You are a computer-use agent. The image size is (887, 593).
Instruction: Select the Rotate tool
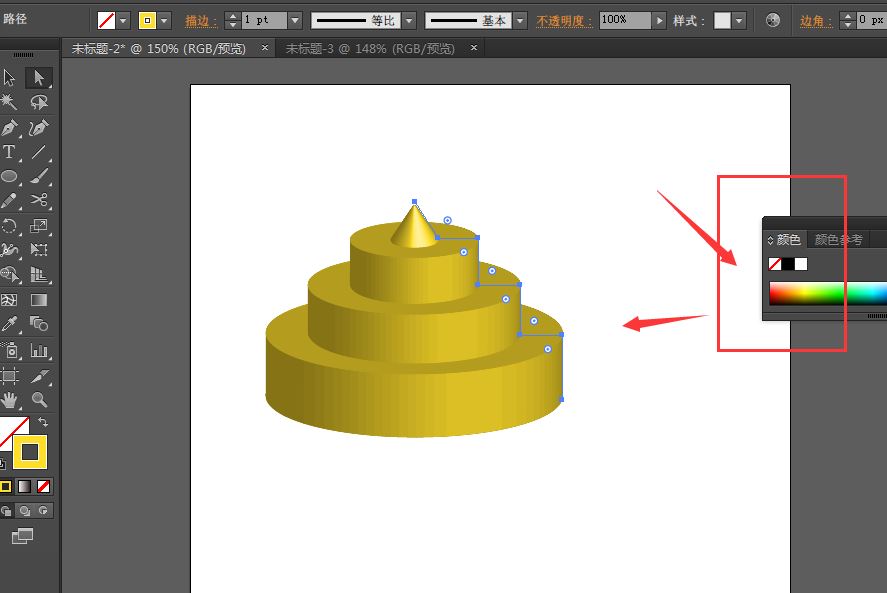pyautogui.click(x=9, y=226)
